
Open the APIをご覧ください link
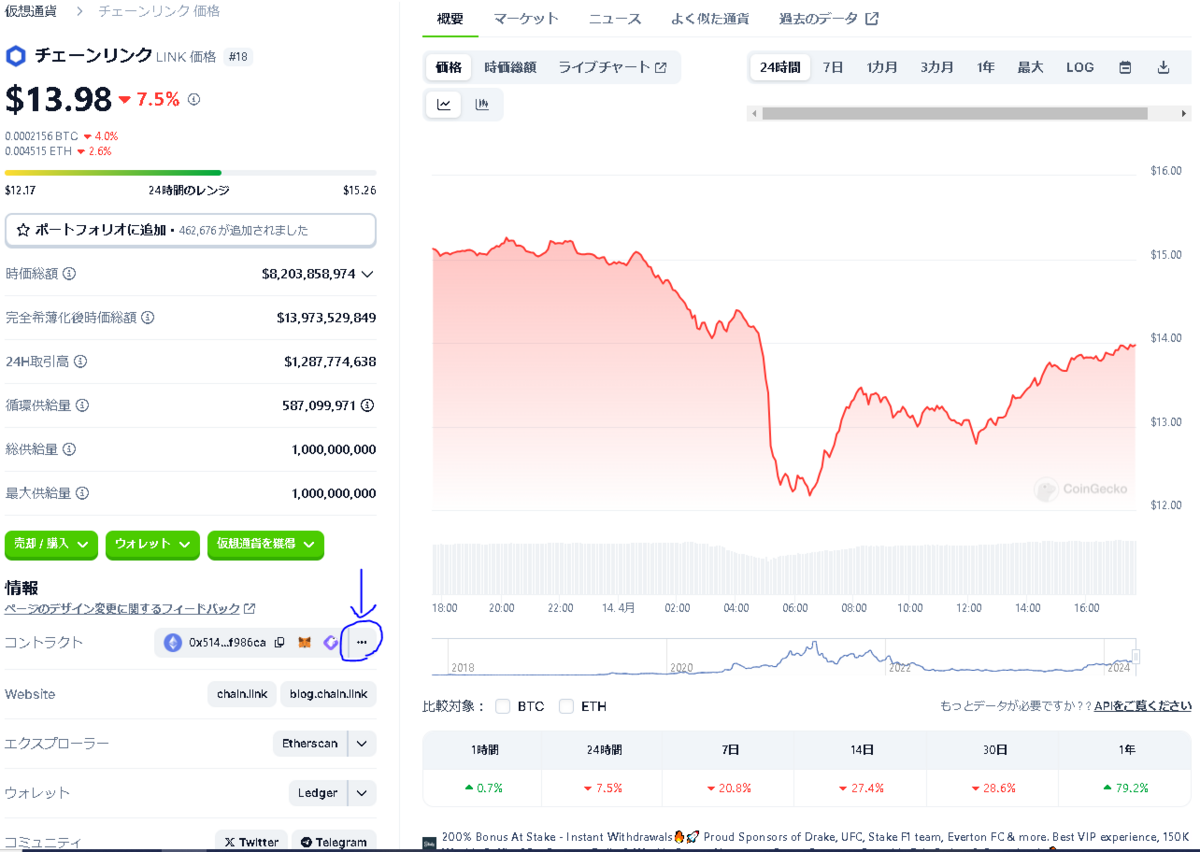[x=1143, y=706]
